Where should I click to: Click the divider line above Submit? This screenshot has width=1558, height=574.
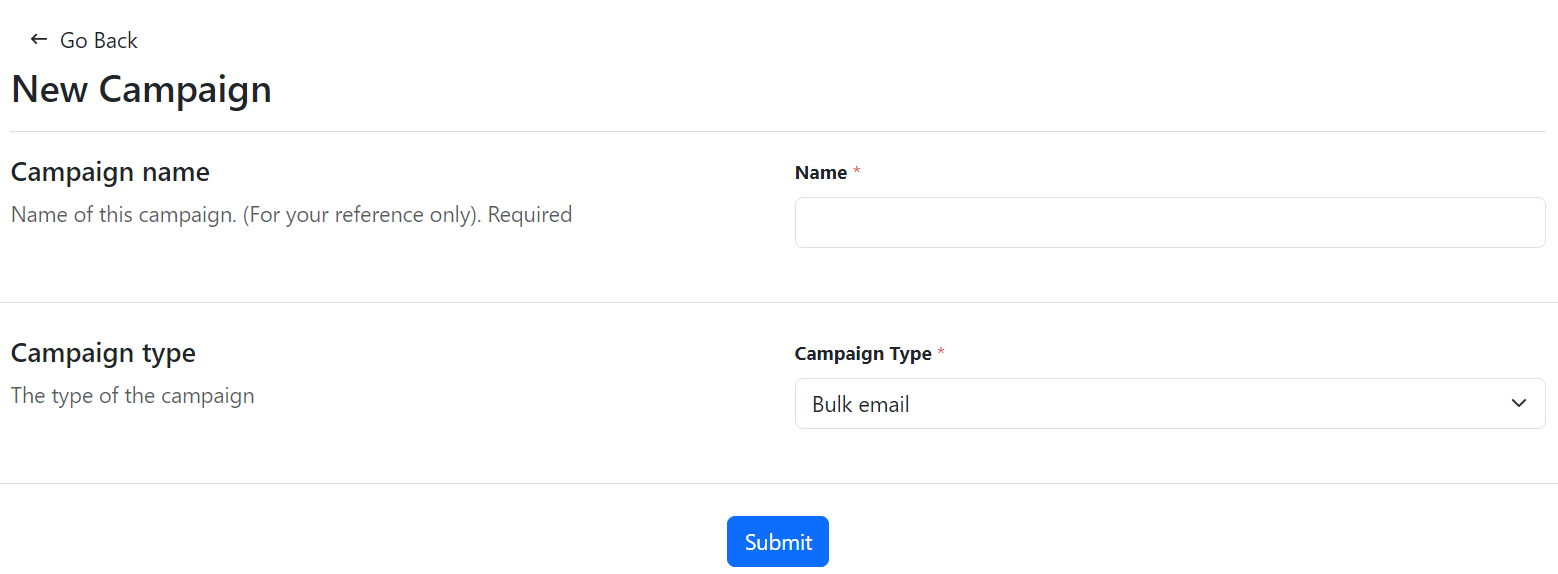coord(778,483)
